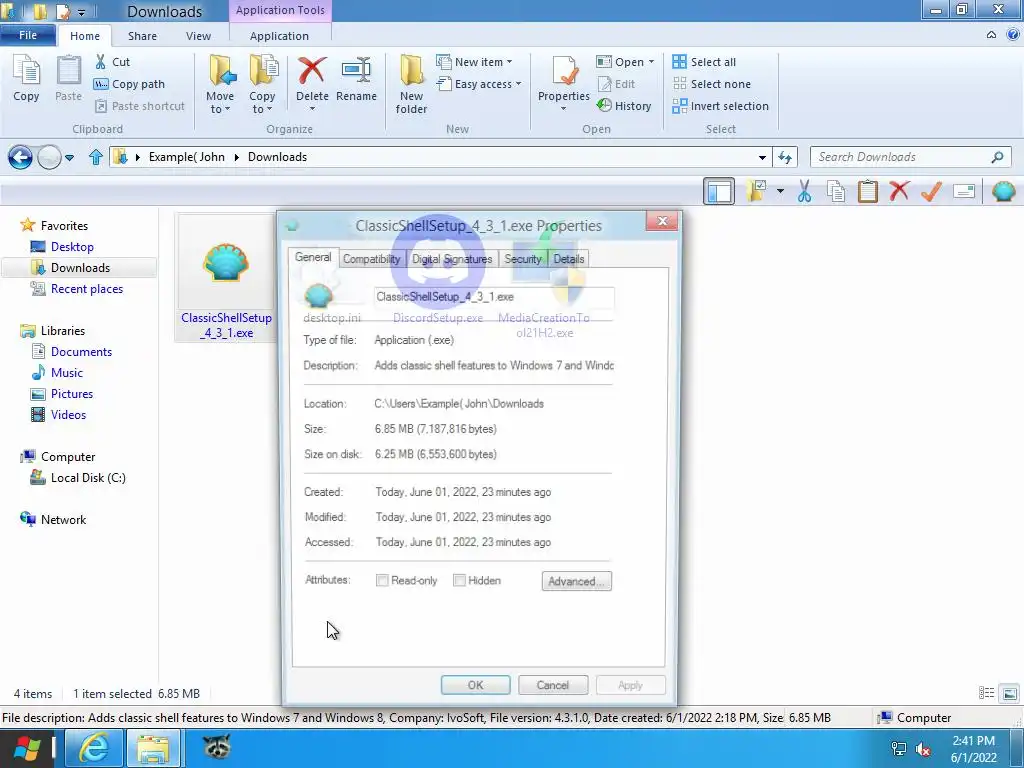
Task: Click Select all in the ribbon
Action: coord(704,62)
